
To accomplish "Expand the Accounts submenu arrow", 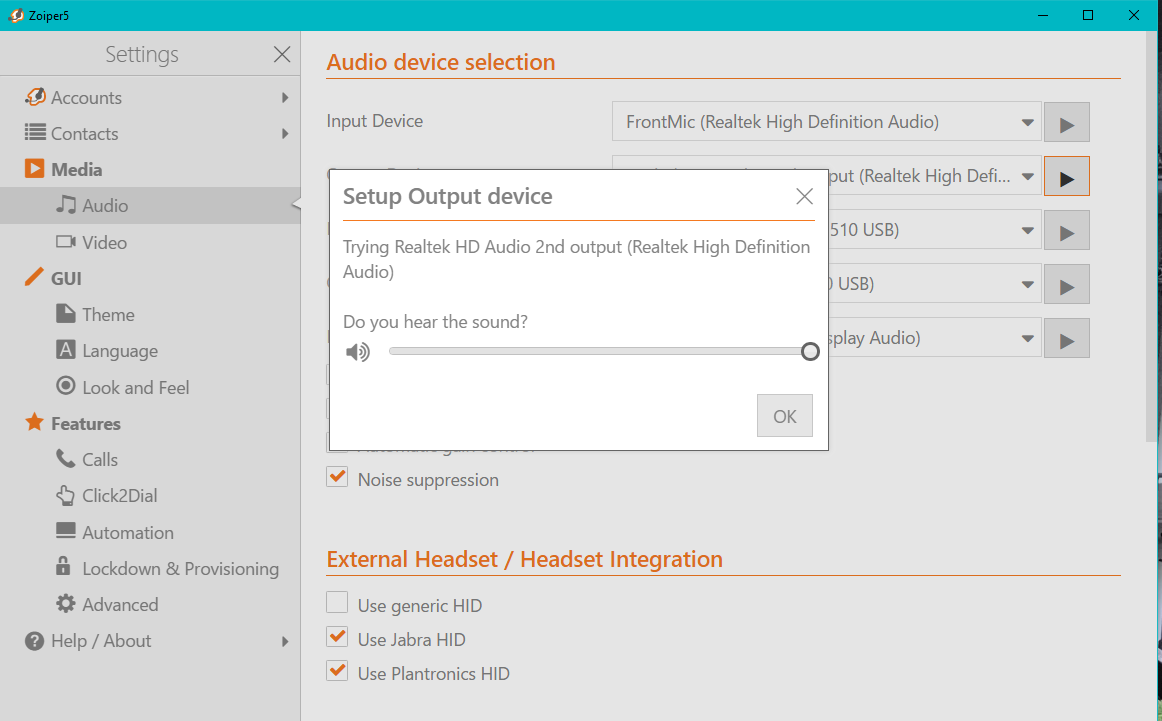I will pos(285,98).
